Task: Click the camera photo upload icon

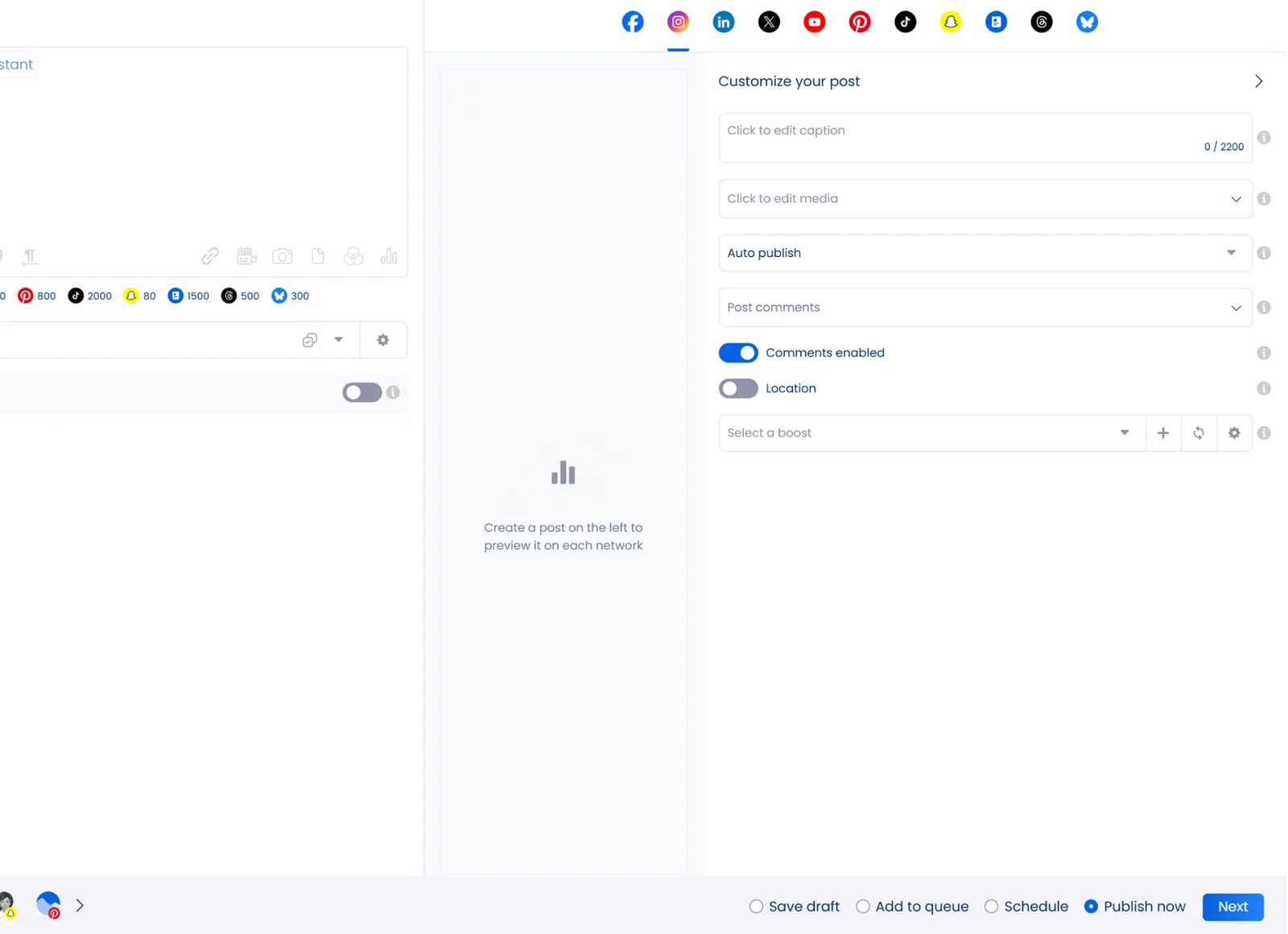Action: 282,256
